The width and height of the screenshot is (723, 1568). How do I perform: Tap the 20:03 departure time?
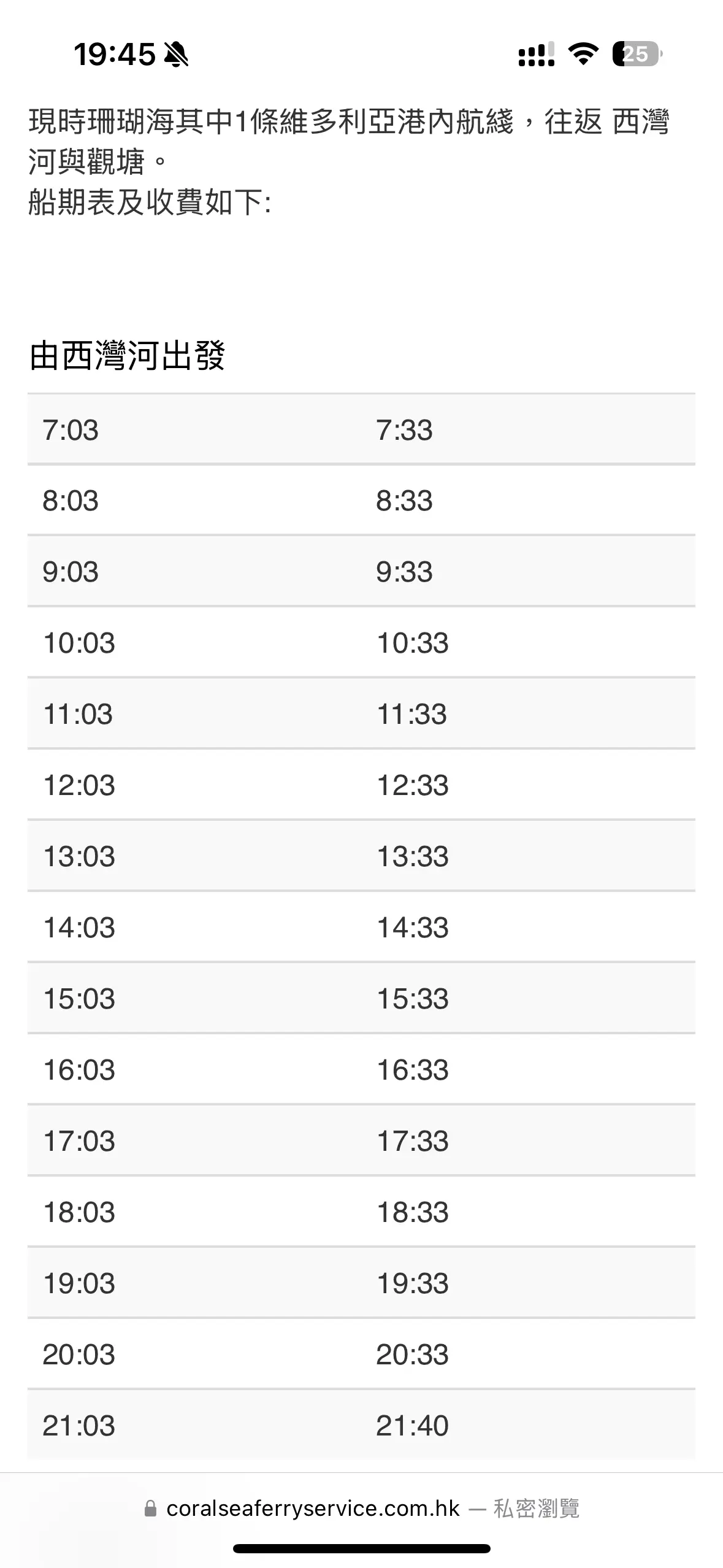tap(79, 1355)
